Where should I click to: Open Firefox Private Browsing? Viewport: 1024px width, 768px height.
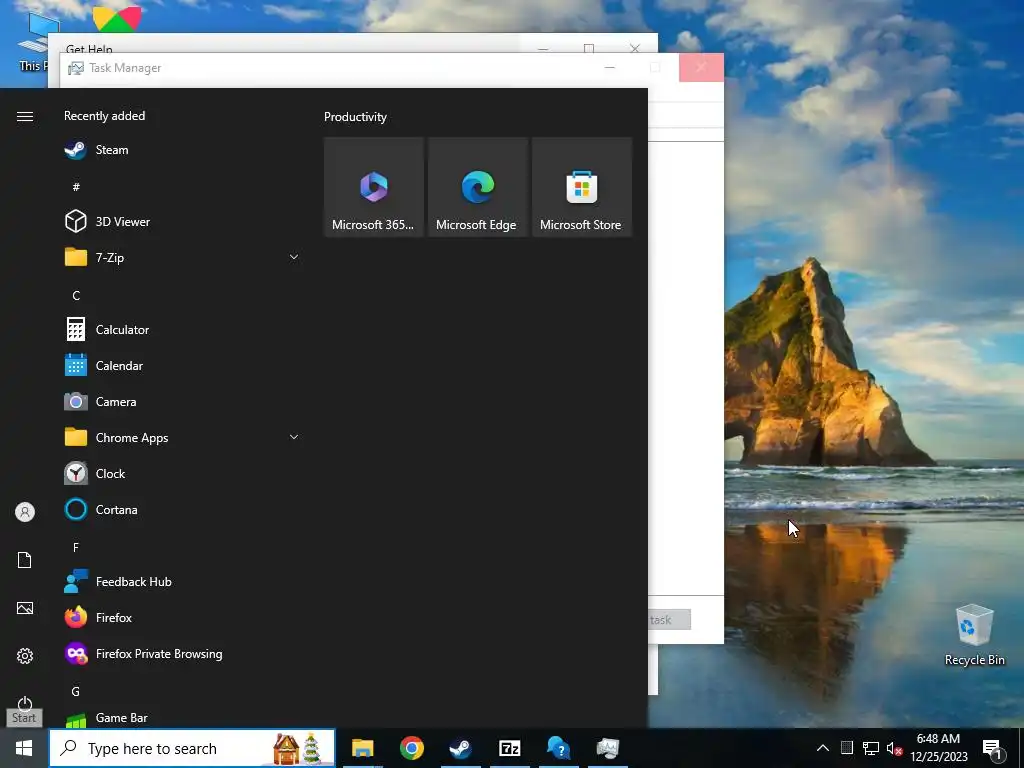pyautogui.click(x=183, y=653)
